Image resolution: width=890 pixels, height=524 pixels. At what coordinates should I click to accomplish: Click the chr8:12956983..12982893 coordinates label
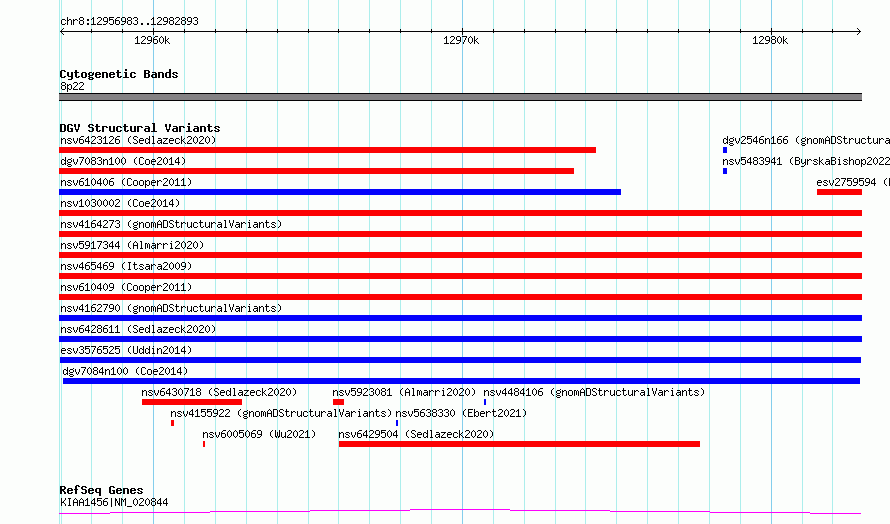pos(129,22)
